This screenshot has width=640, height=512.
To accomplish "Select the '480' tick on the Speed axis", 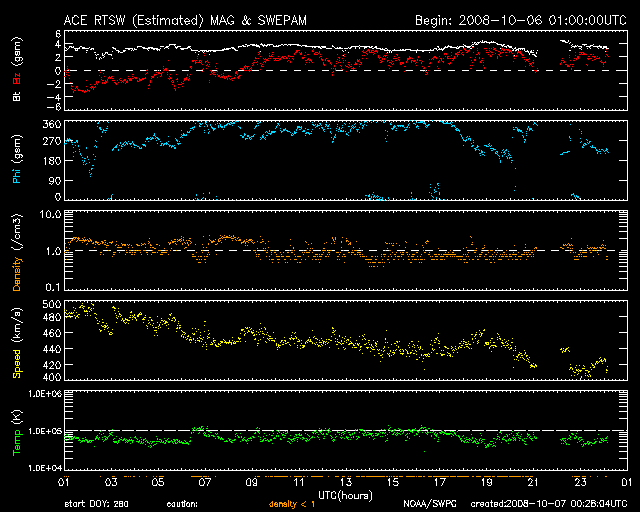I will pyautogui.click(x=52, y=317).
